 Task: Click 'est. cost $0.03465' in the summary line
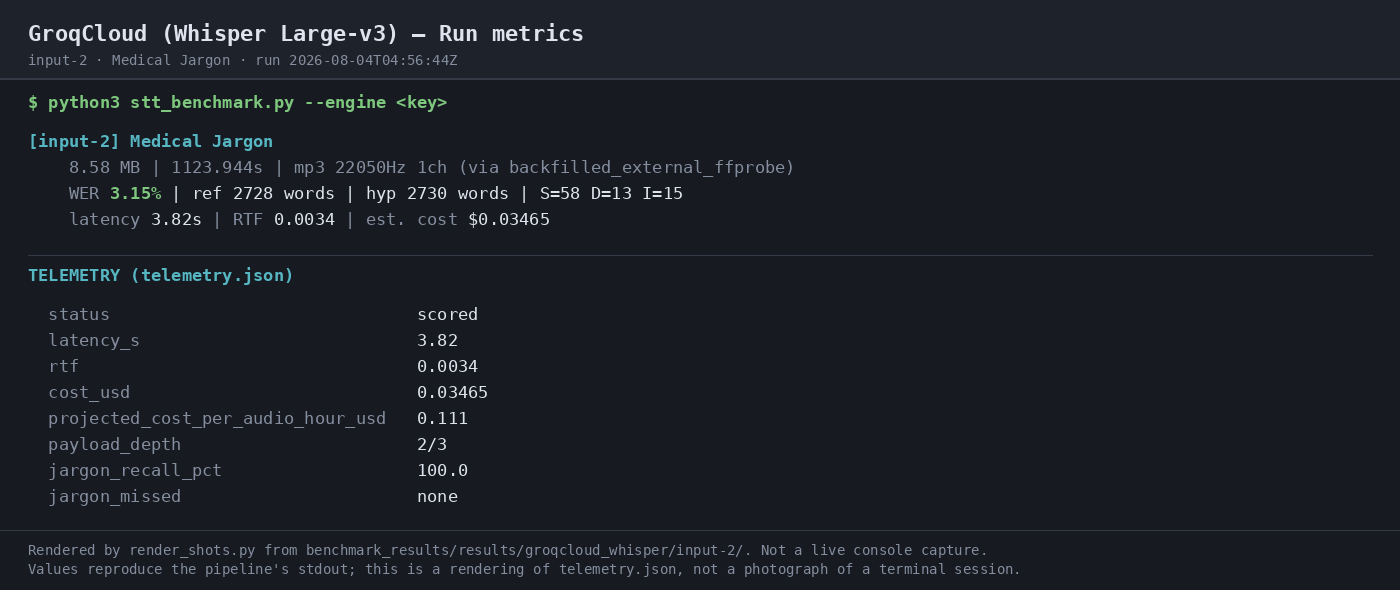tap(458, 220)
